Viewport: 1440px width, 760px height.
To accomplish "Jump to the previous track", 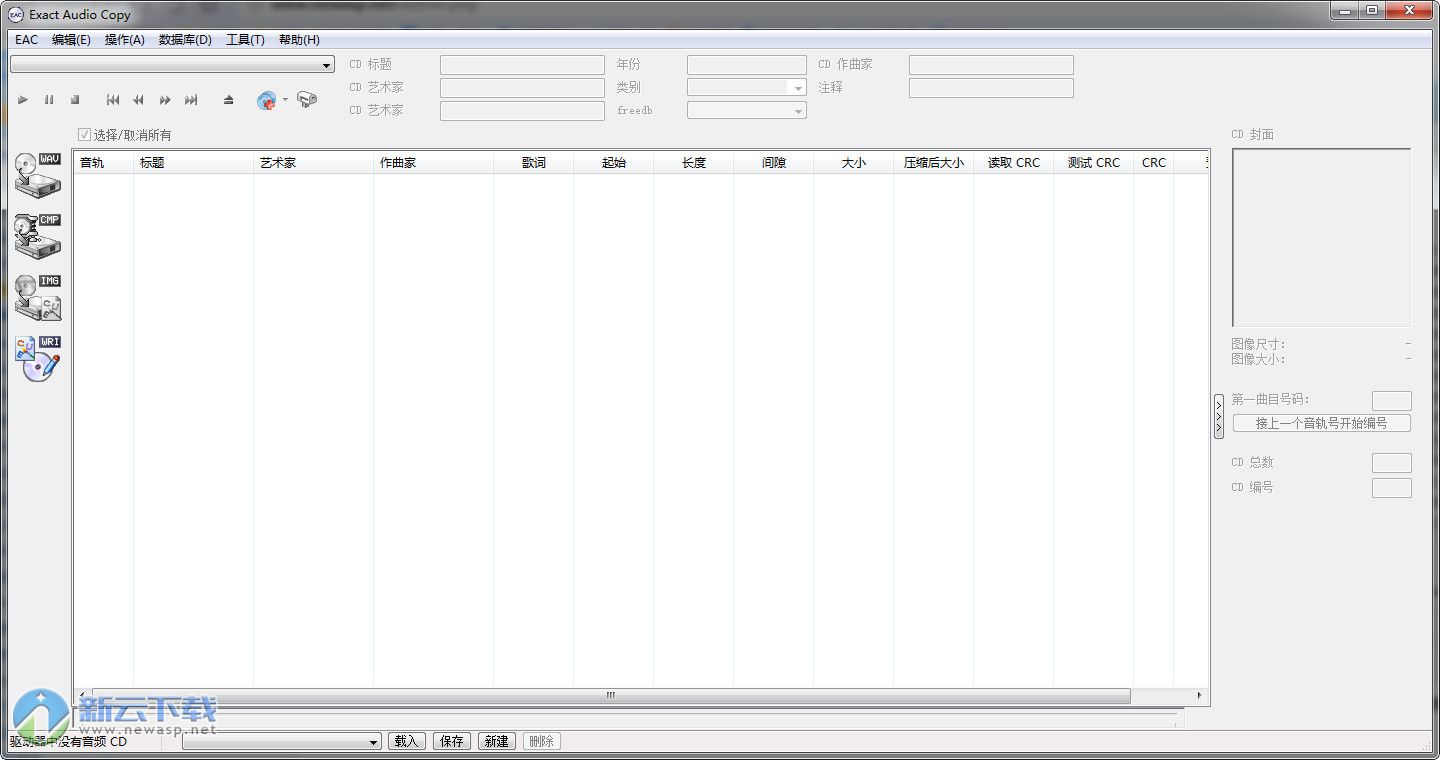I will tap(113, 100).
